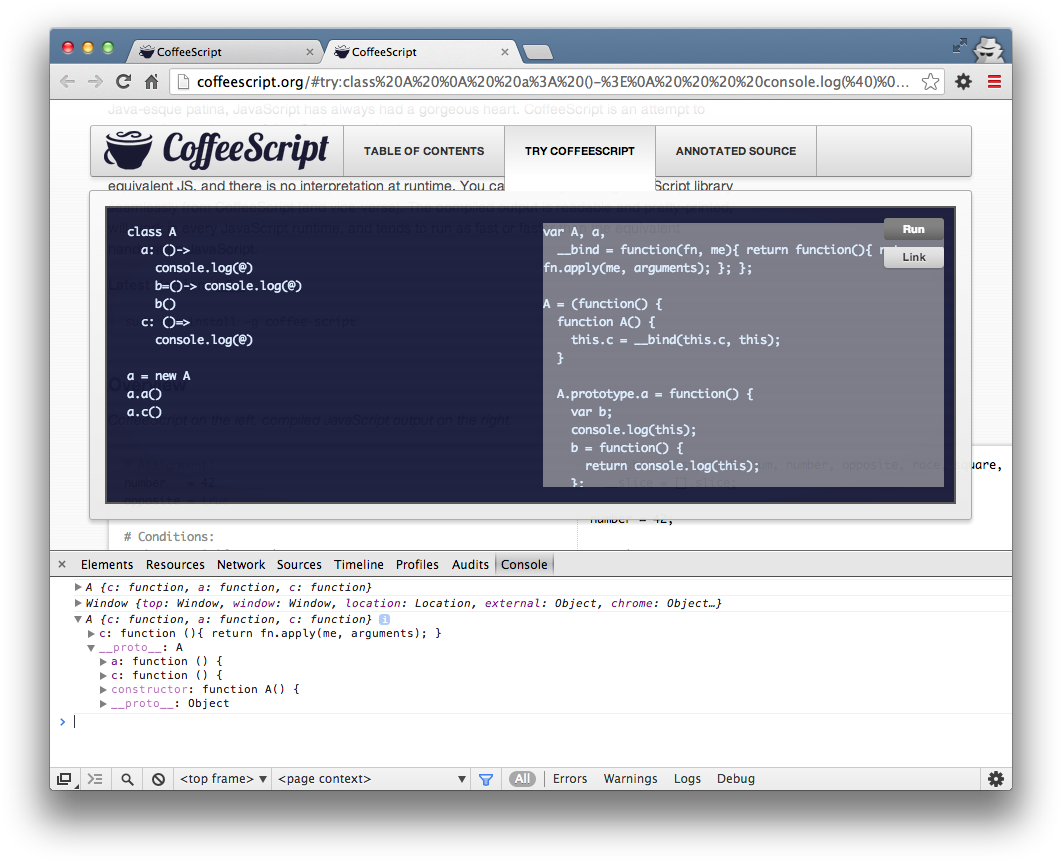Show All console messages

[x=522, y=779]
